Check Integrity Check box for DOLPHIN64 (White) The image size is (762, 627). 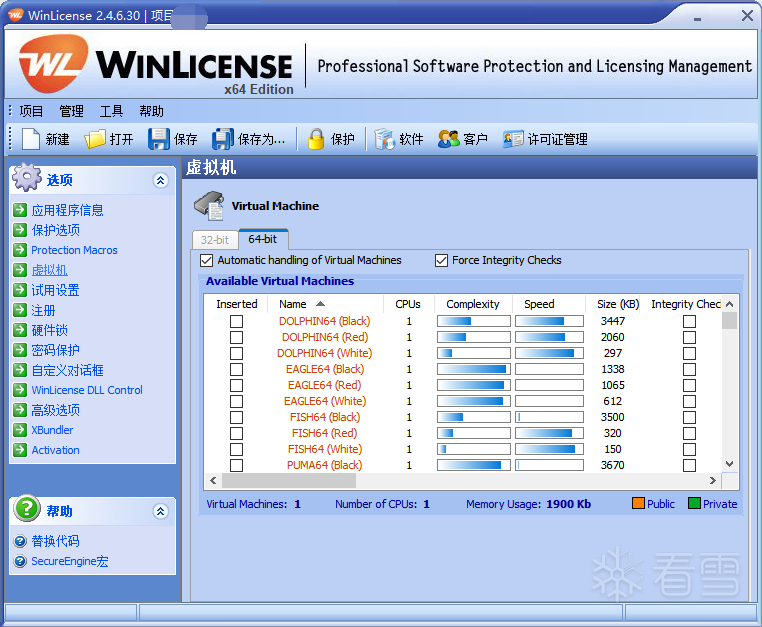689,353
